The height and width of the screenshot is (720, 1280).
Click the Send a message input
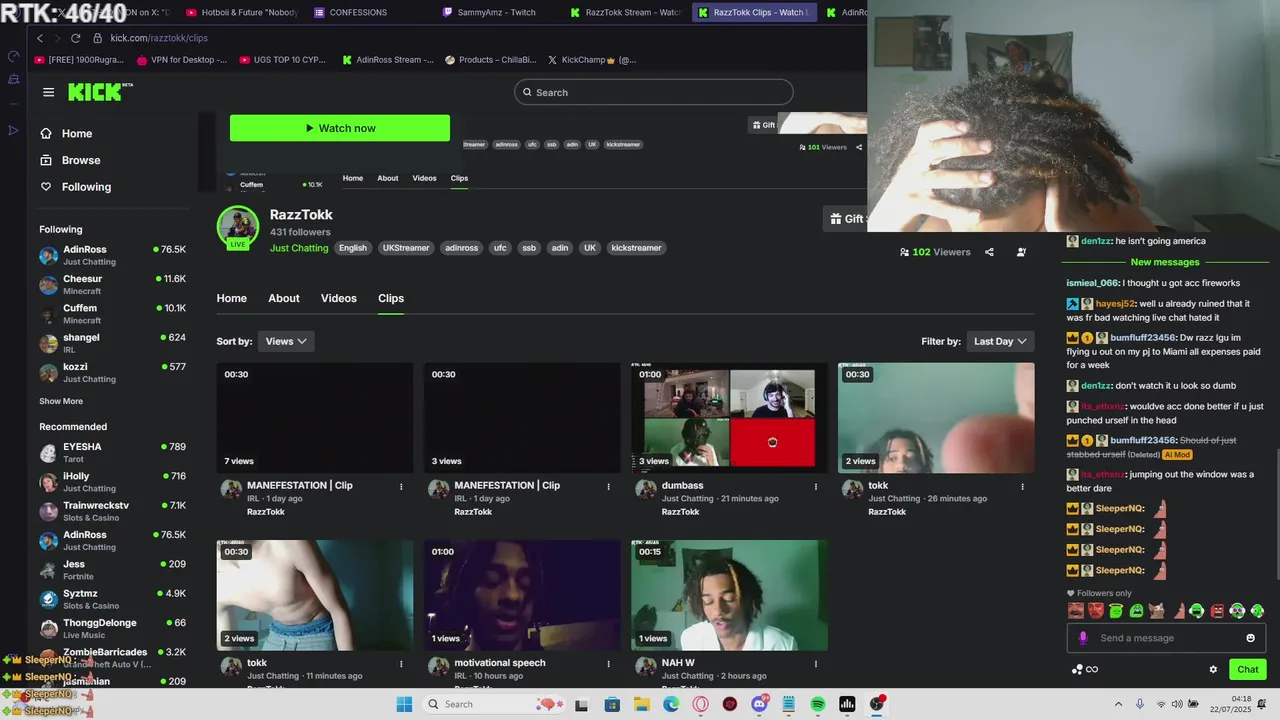[x=1165, y=638]
